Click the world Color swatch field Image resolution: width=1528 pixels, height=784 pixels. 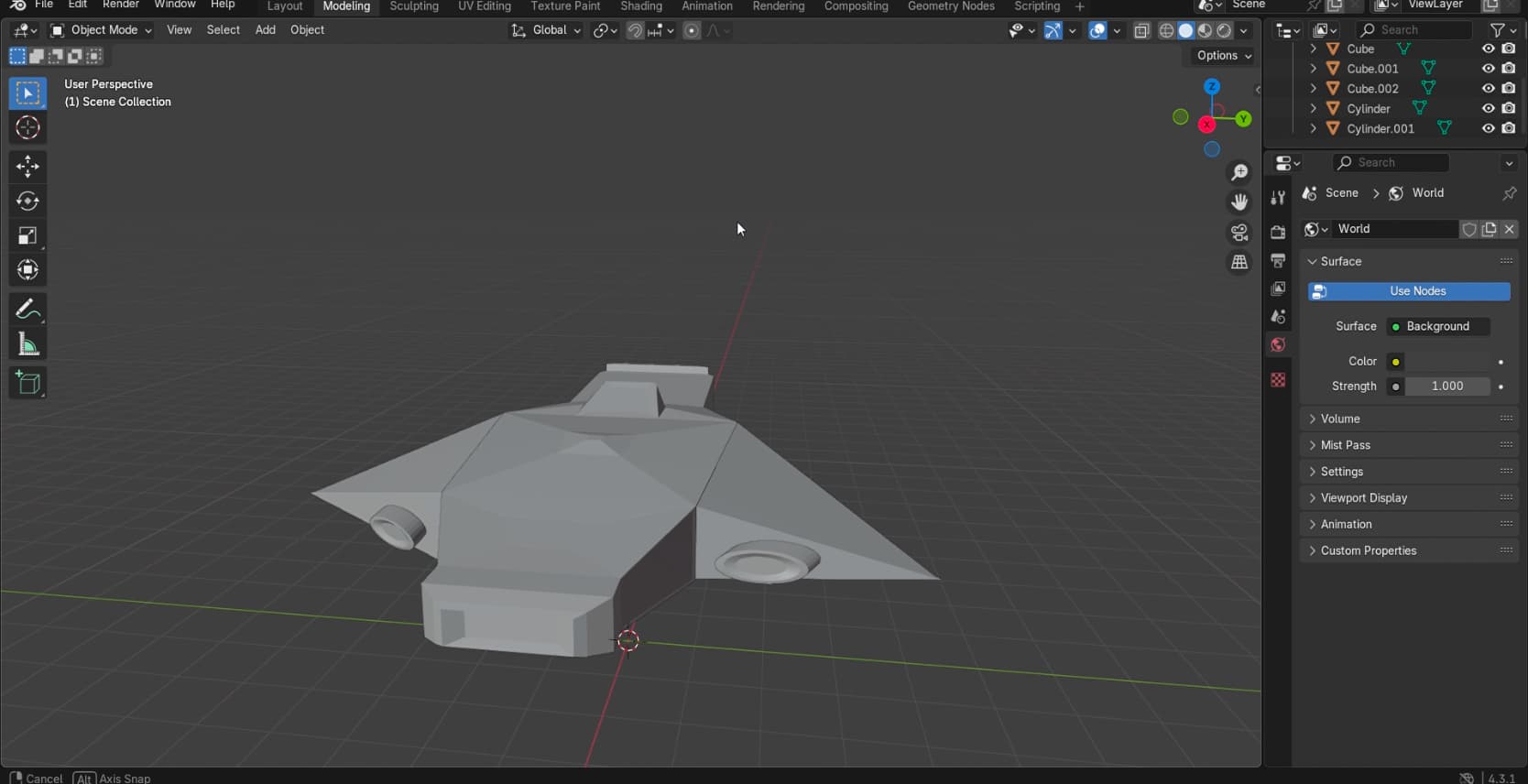[x=1447, y=362]
